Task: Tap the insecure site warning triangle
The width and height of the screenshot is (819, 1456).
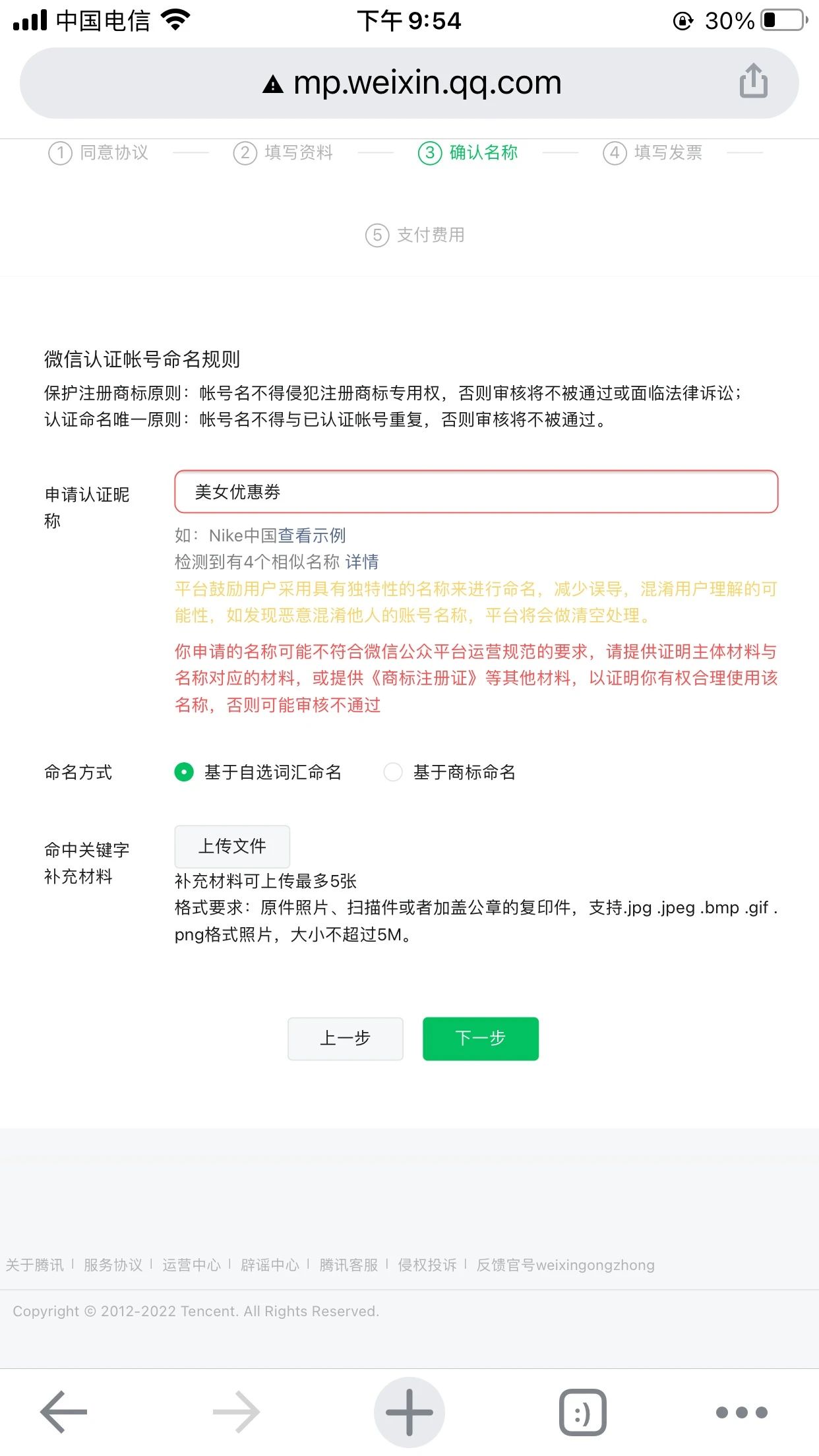Action: pos(272,84)
